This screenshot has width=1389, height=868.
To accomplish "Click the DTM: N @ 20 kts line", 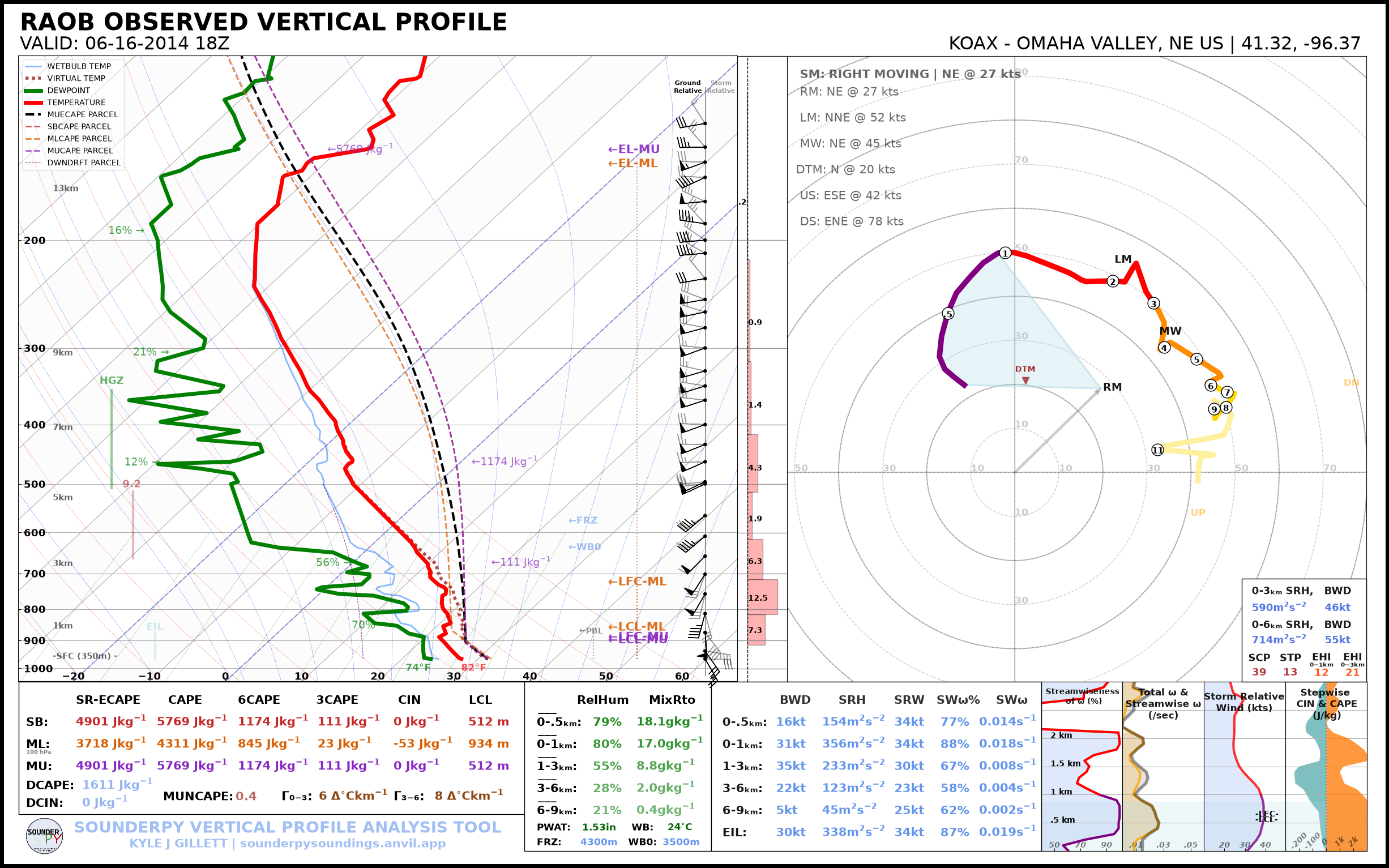I will point(845,169).
